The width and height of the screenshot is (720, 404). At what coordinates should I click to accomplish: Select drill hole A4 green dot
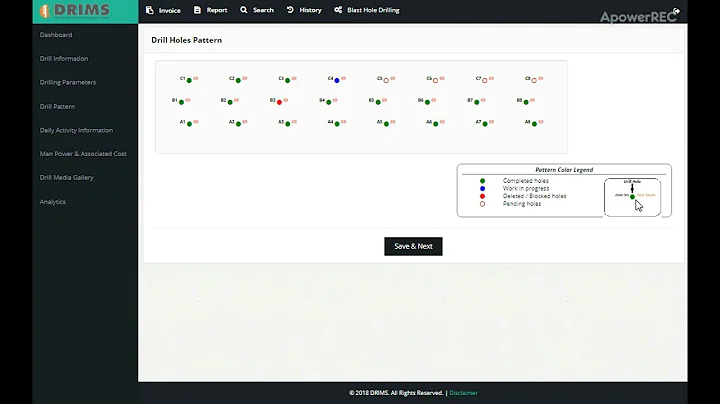click(x=337, y=124)
